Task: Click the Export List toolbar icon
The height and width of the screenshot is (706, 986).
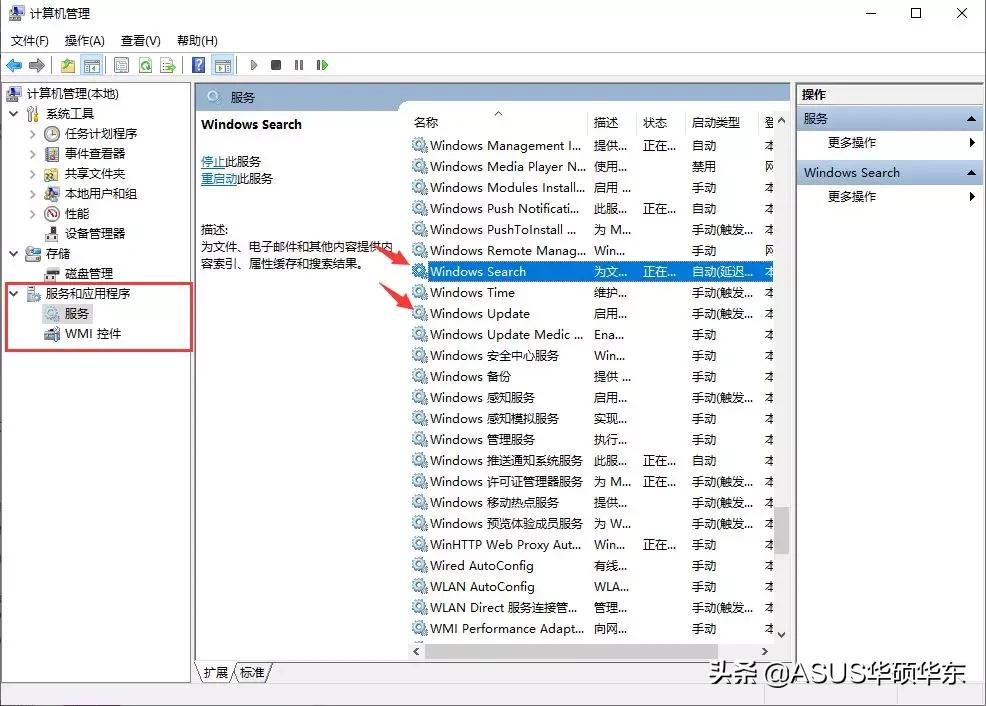Action: click(x=168, y=66)
